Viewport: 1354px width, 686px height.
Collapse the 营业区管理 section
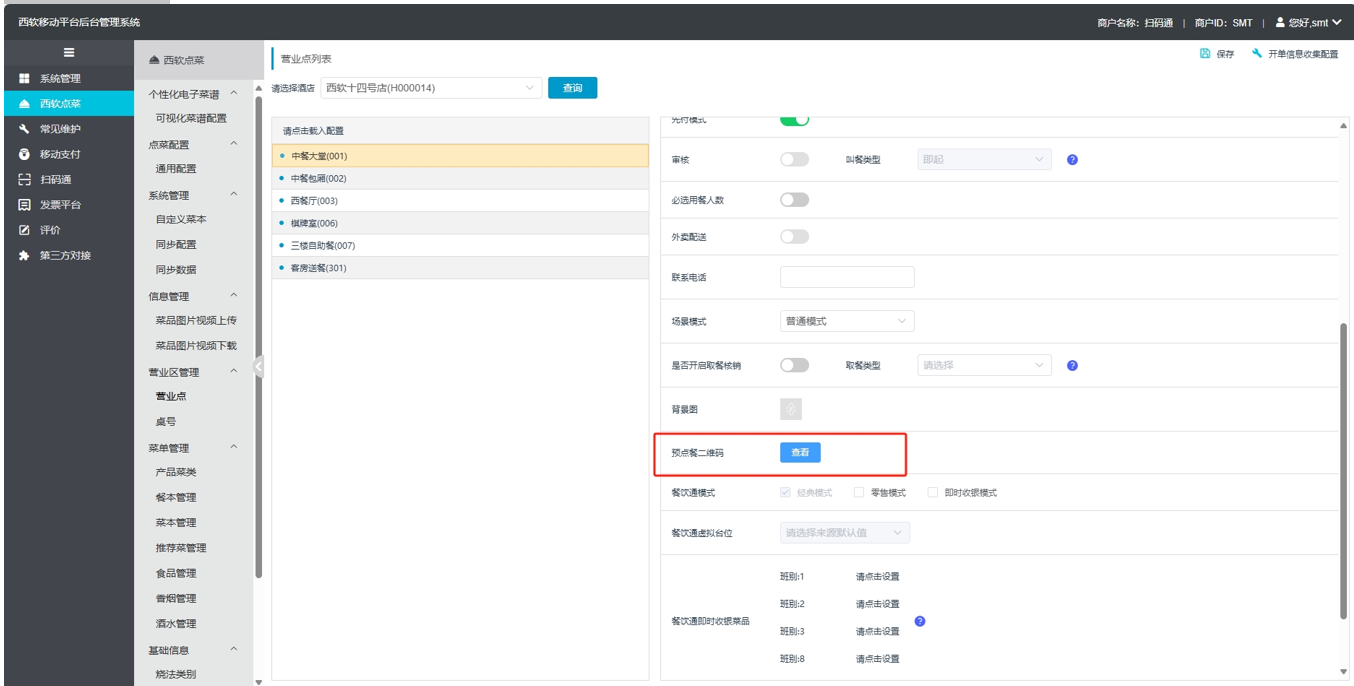point(234,372)
